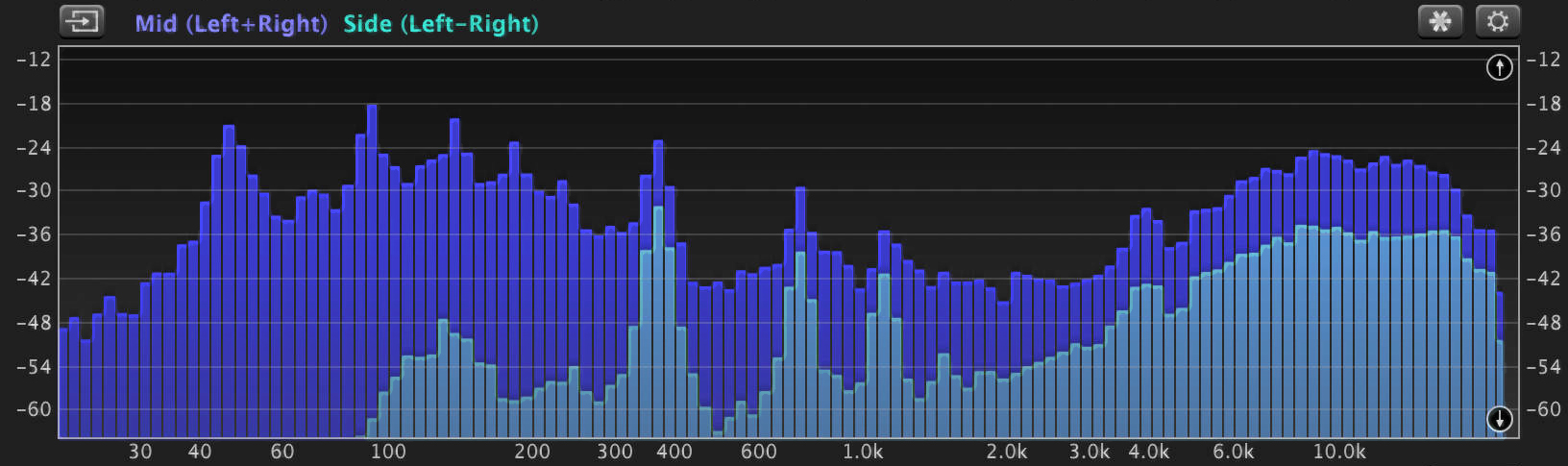The image size is (1568, 466).
Task: Click the 1.0k frequency axis label
Action: point(863,452)
